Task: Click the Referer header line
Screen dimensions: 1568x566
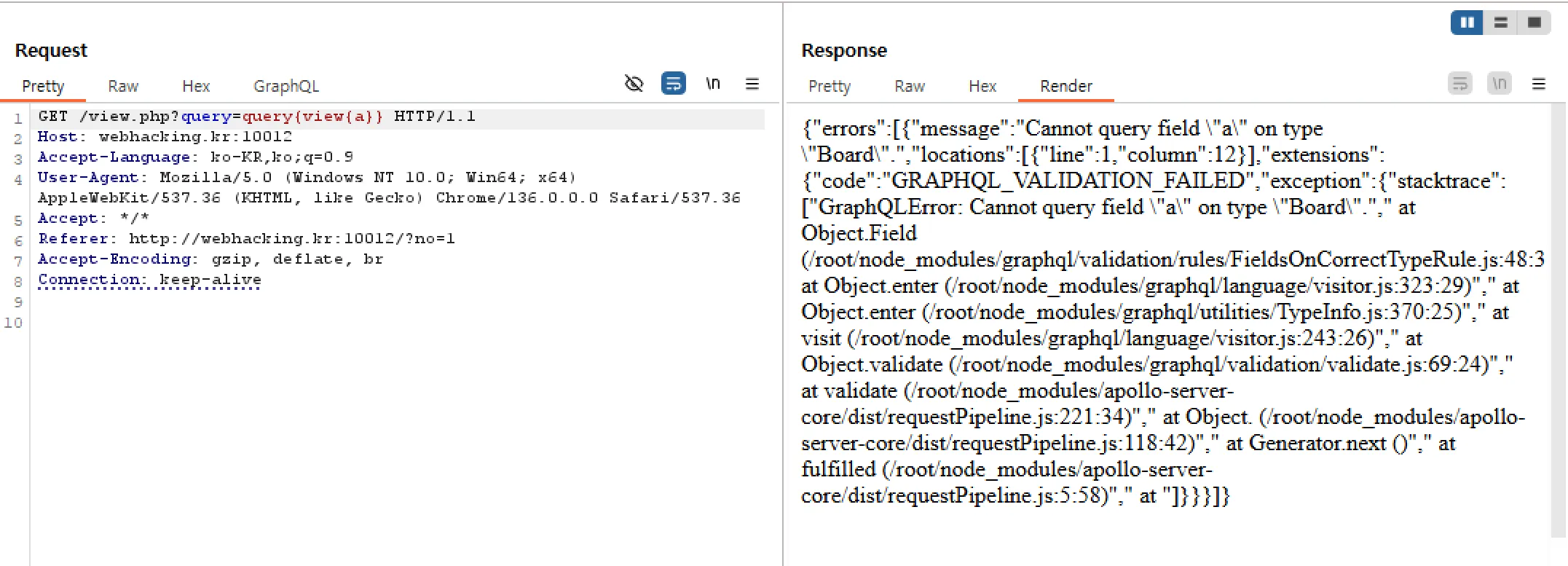Action: [x=246, y=239]
